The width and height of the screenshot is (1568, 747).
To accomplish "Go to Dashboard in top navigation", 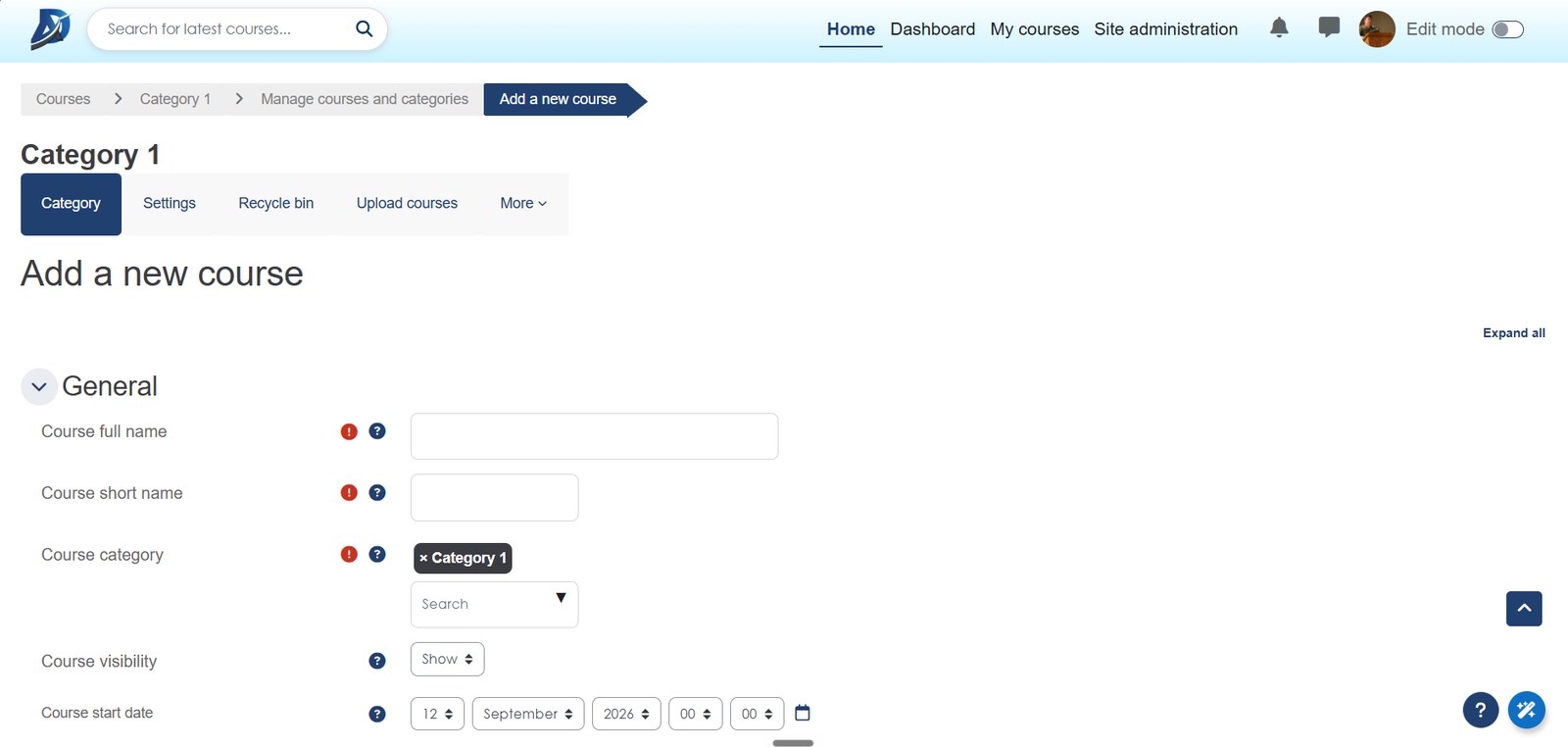I will click(x=933, y=29).
